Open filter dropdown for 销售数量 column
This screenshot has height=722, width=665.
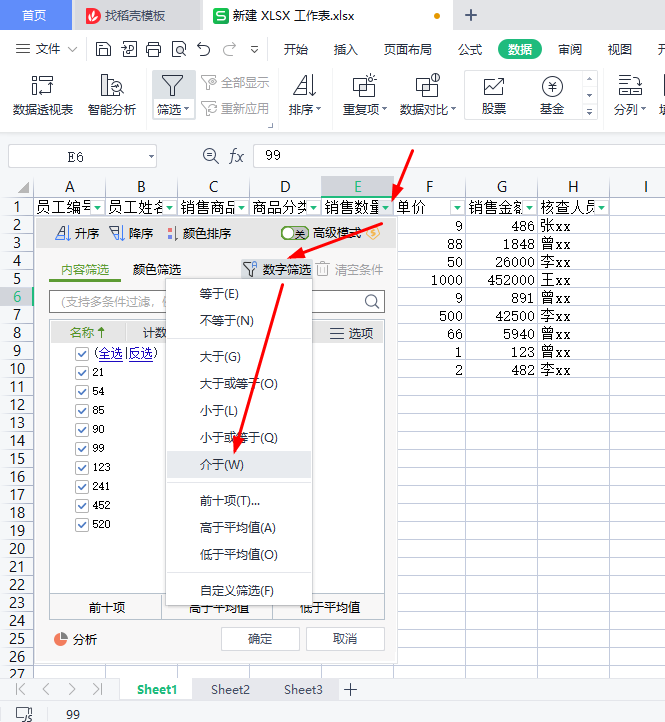point(385,208)
